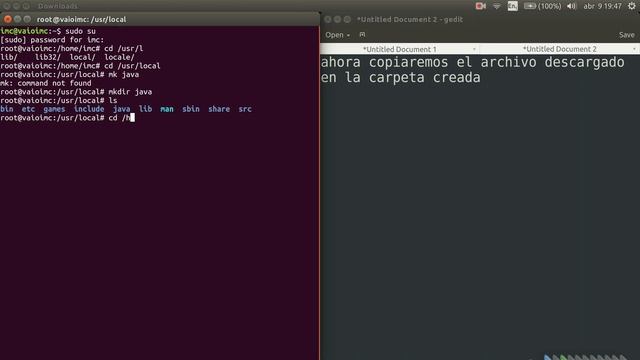Minimize the gedit window

tap(338, 19)
